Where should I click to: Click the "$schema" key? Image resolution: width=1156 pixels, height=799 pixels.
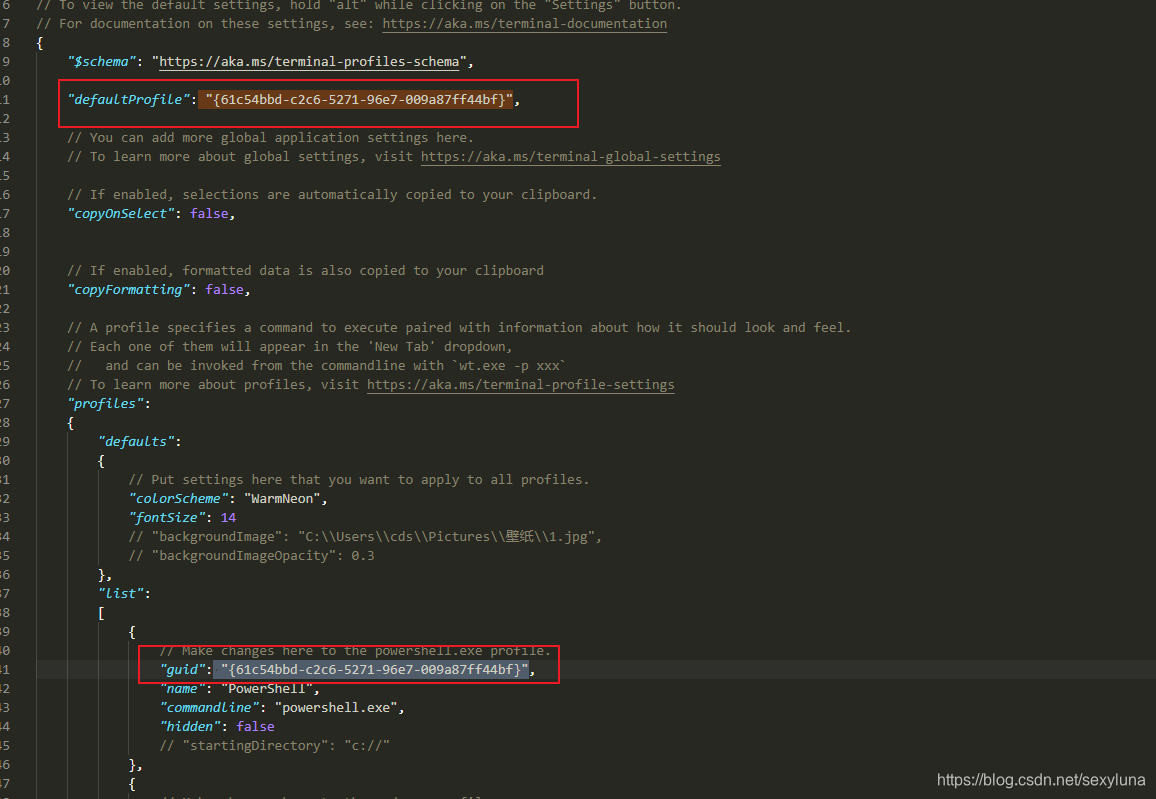click(102, 62)
